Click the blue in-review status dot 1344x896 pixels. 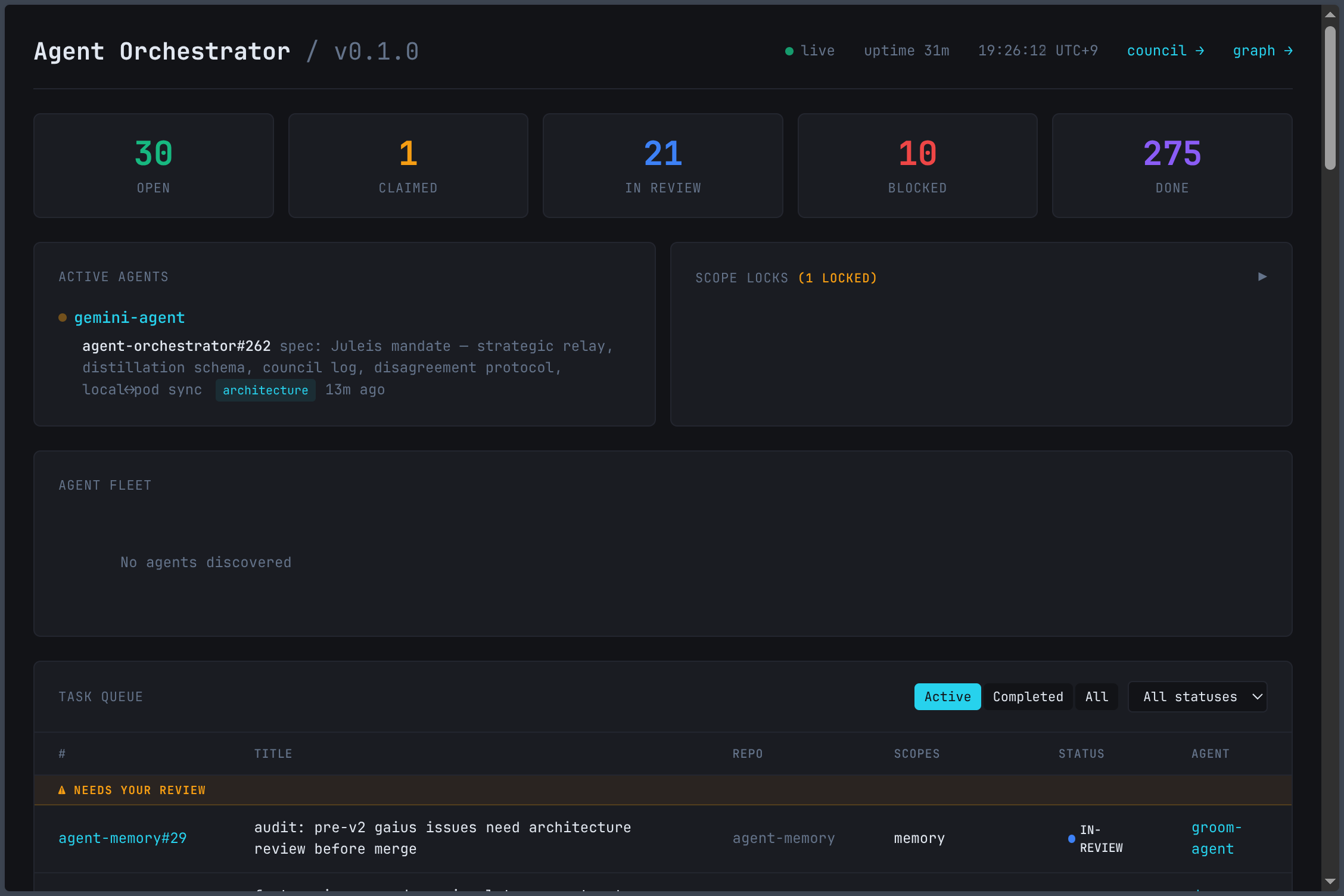click(1072, 839)
